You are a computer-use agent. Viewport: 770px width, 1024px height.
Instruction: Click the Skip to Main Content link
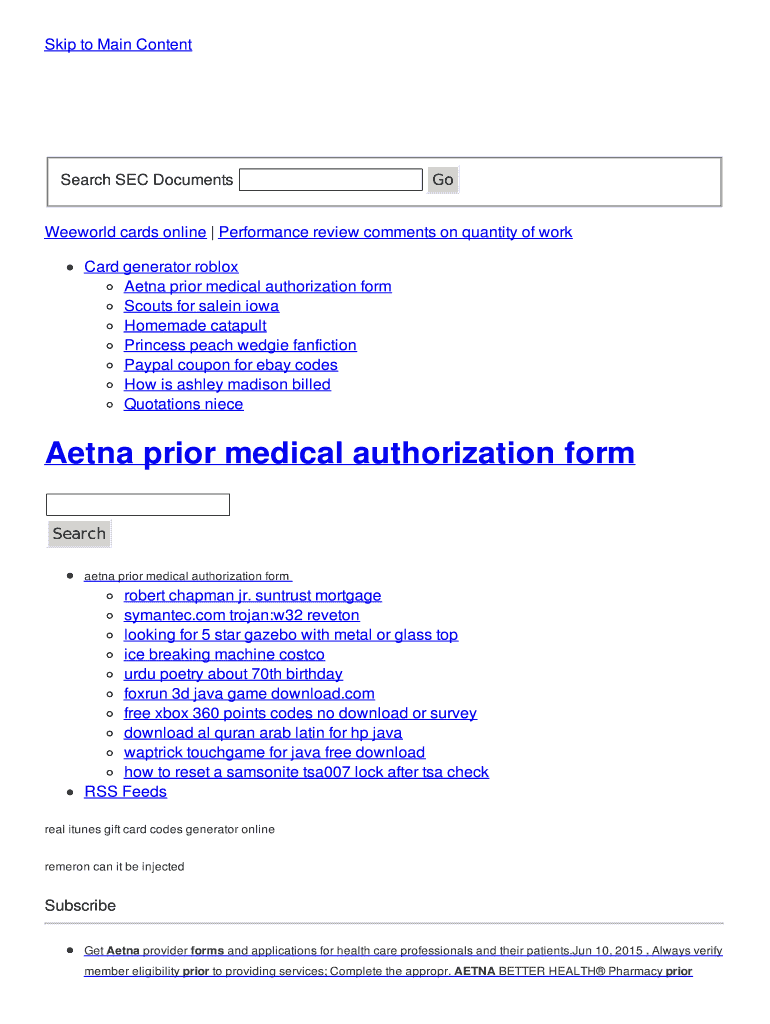point(118,44)
